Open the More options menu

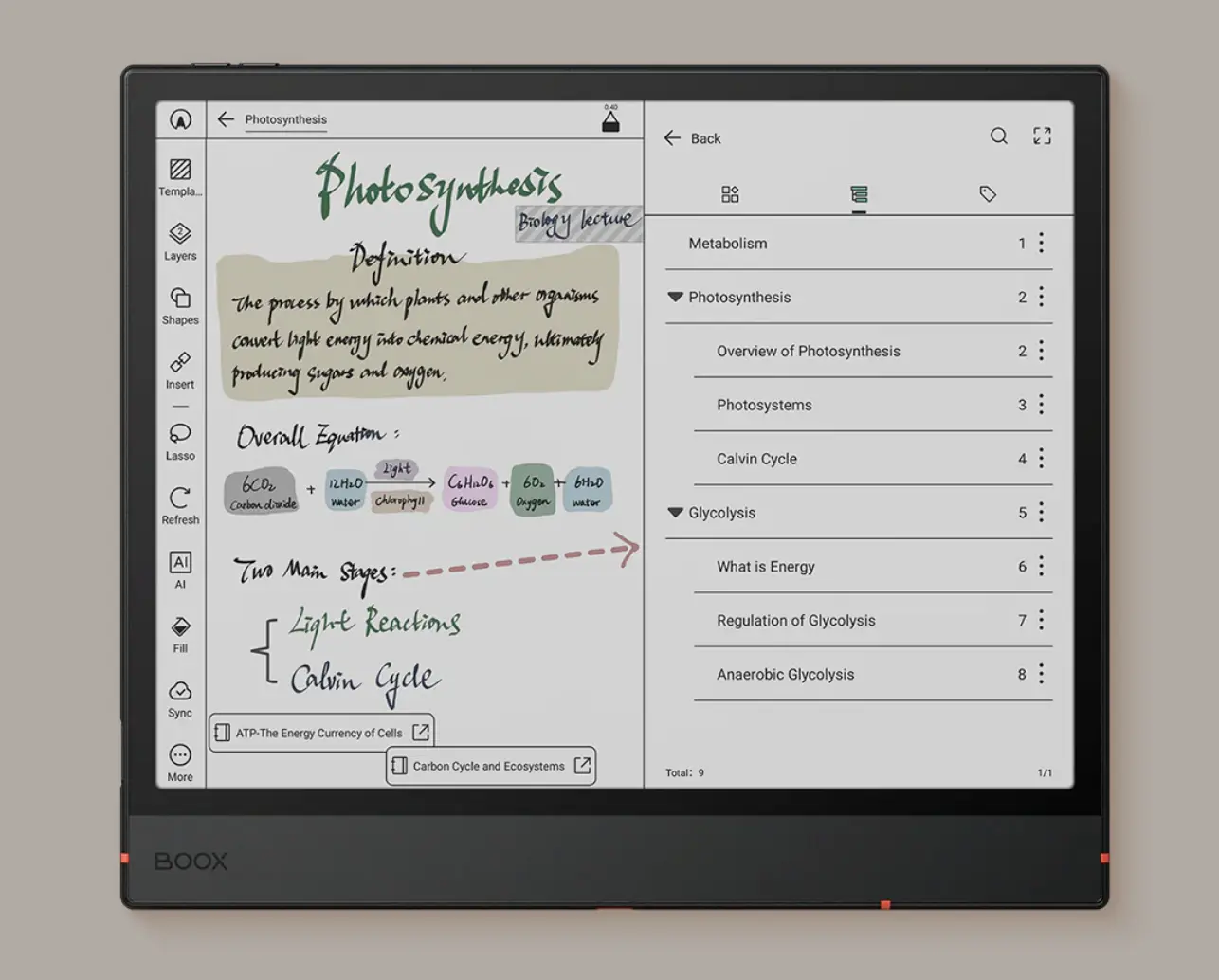pyautogui.click(x=180, y=755)
